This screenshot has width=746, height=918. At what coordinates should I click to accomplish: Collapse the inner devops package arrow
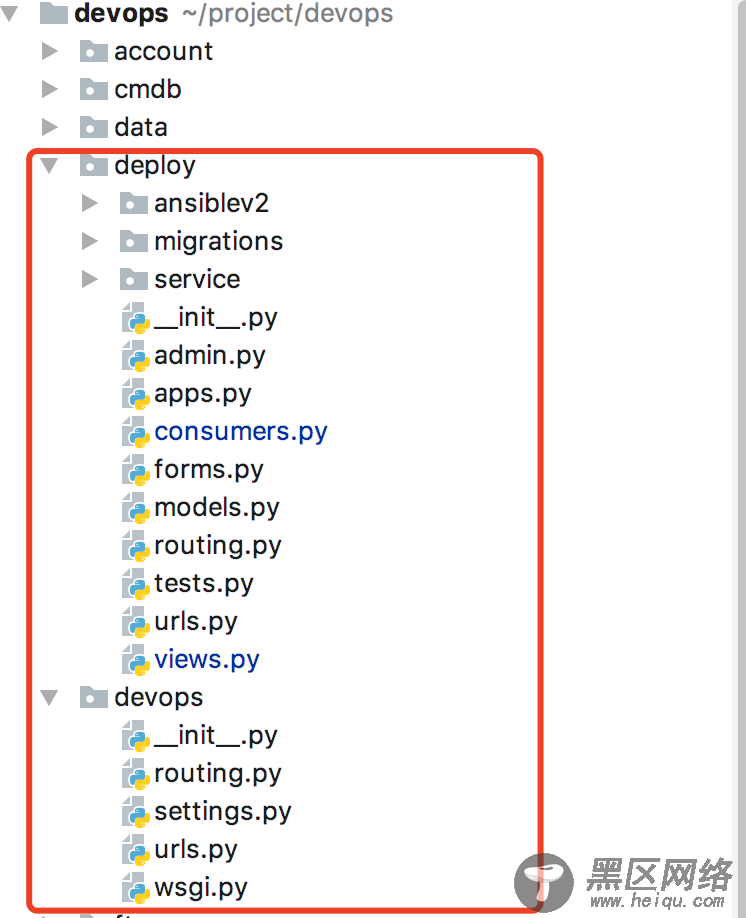pos(49,697)
